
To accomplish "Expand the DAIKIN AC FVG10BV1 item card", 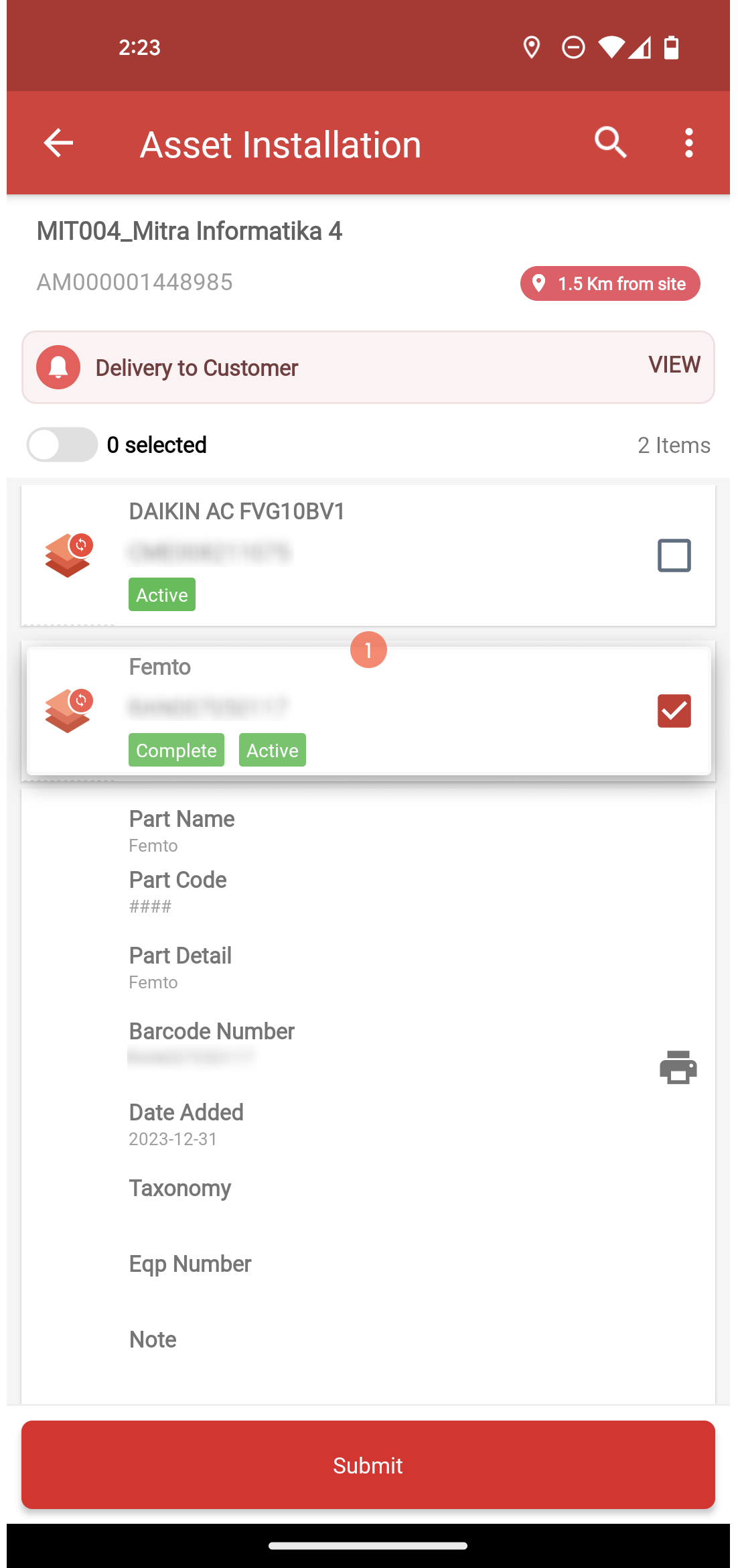I will coord(368,556).
